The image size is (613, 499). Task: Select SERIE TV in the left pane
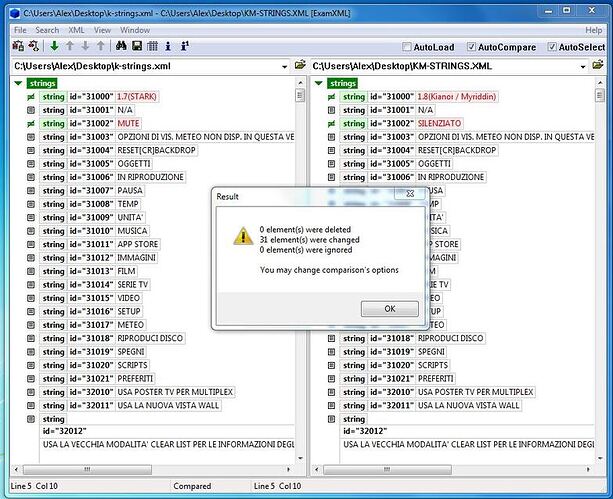133,285
